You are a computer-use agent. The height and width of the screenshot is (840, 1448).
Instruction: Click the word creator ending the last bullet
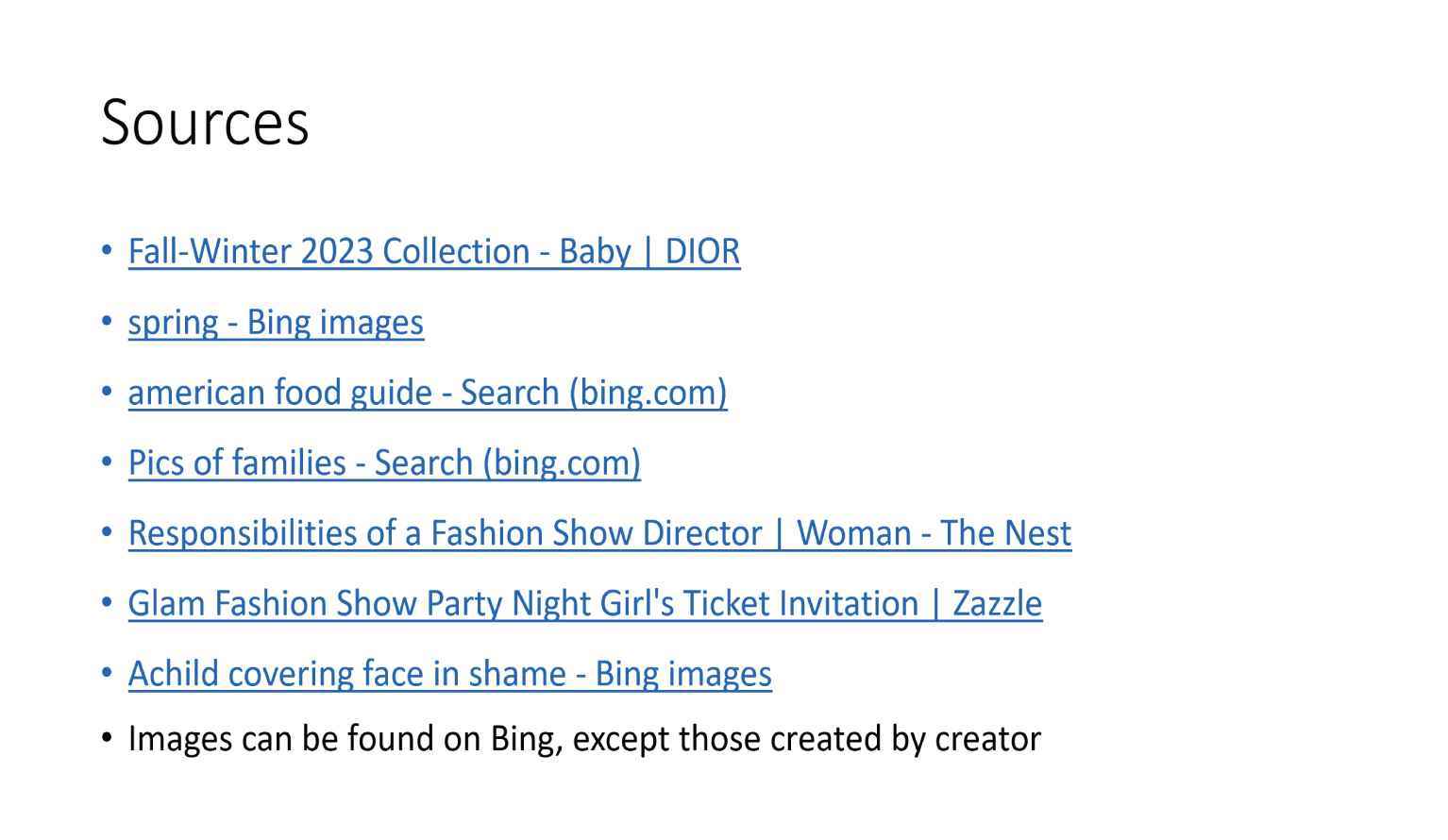click(987, 739)
